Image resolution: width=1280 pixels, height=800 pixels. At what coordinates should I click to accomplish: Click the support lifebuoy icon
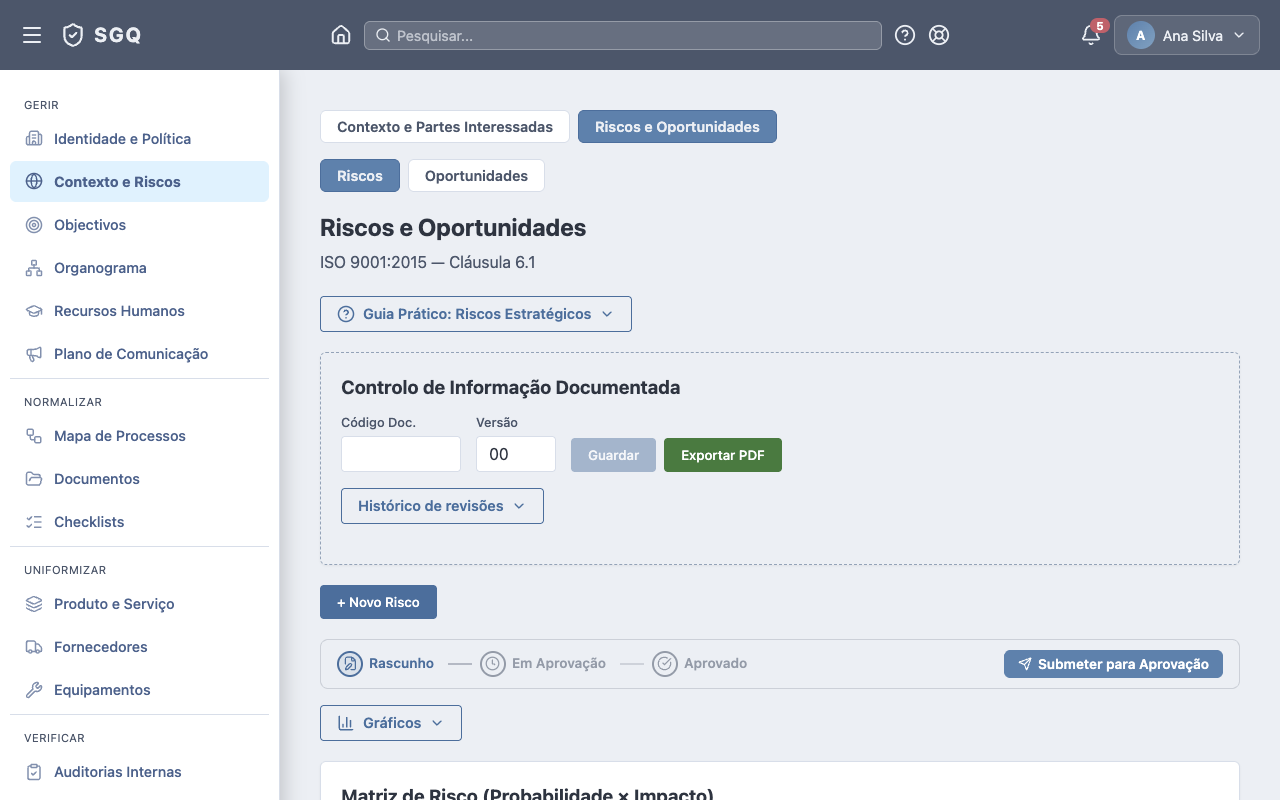[939, 35]
